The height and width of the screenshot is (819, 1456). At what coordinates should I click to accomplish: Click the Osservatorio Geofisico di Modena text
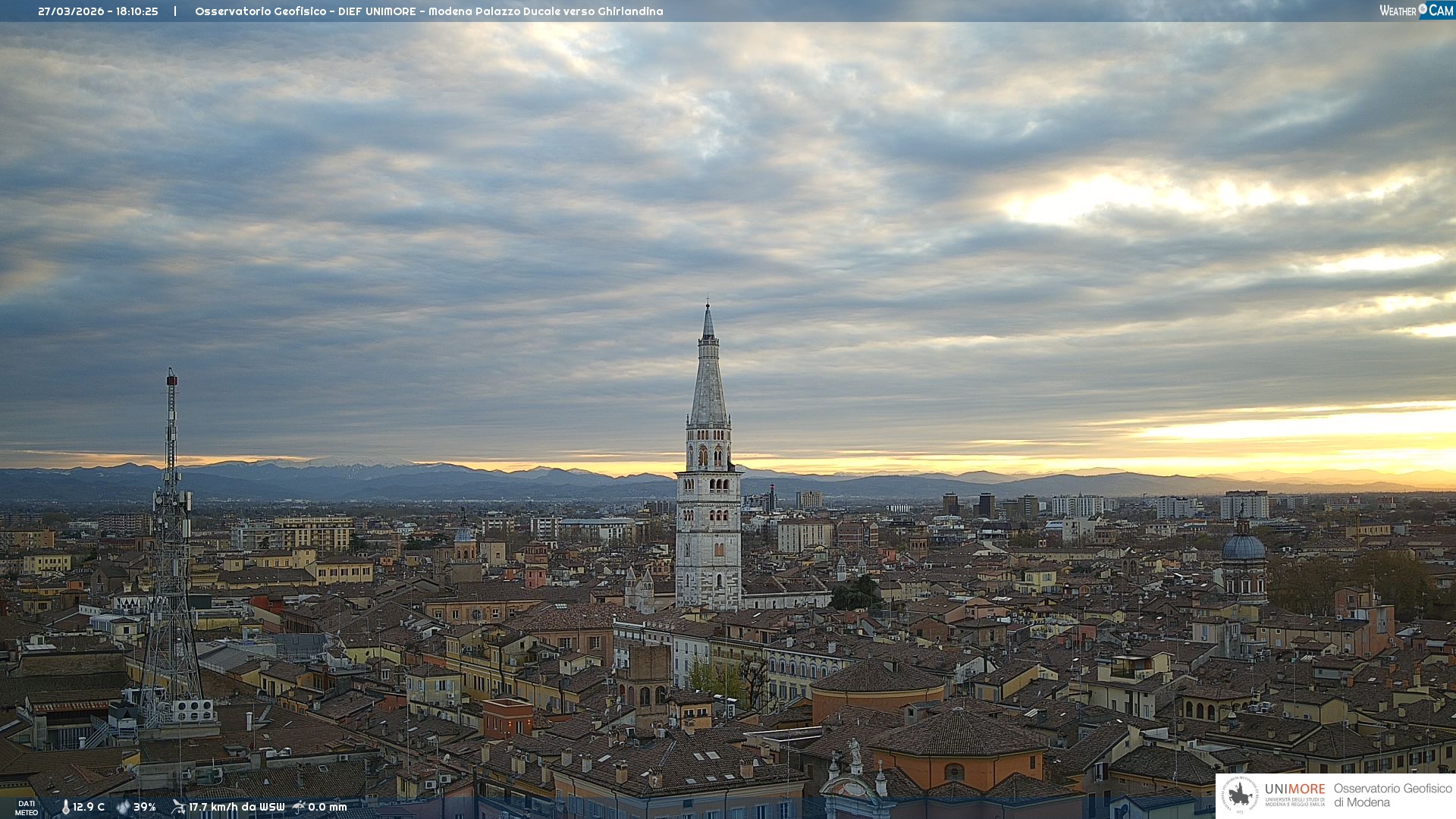(1392, 795)
